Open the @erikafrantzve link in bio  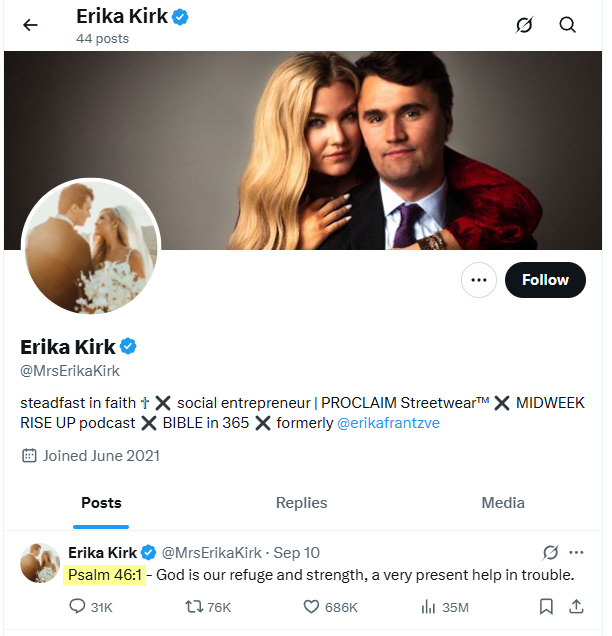388,423
